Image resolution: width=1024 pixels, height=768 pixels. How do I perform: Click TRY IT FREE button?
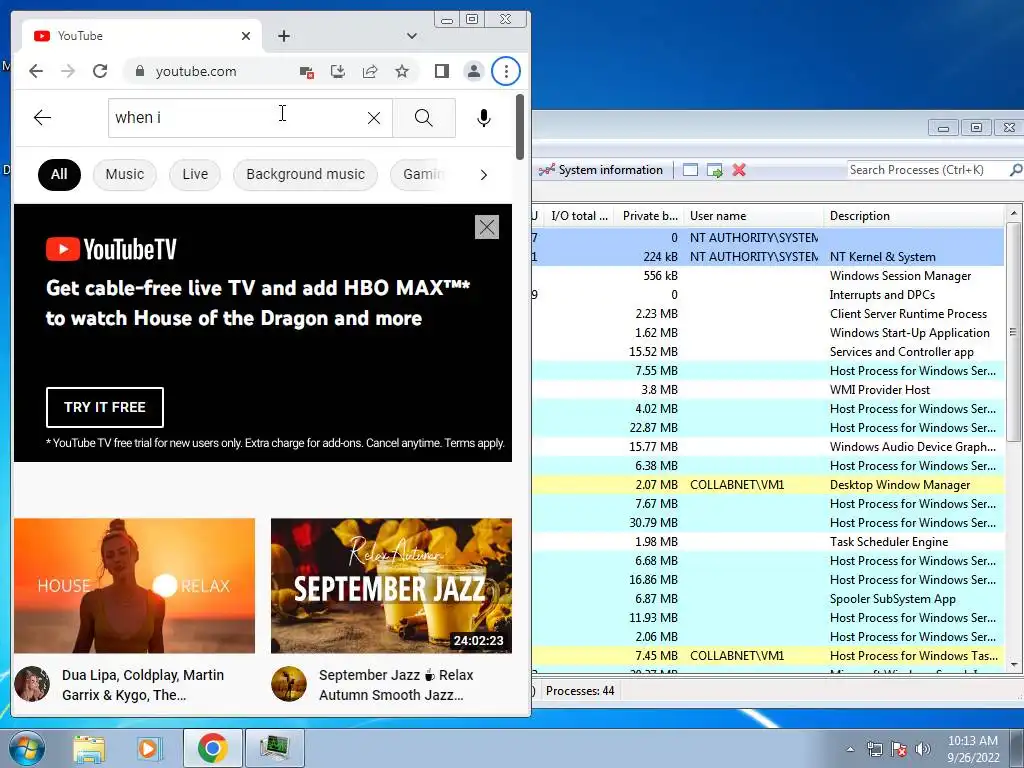[104, 407]
